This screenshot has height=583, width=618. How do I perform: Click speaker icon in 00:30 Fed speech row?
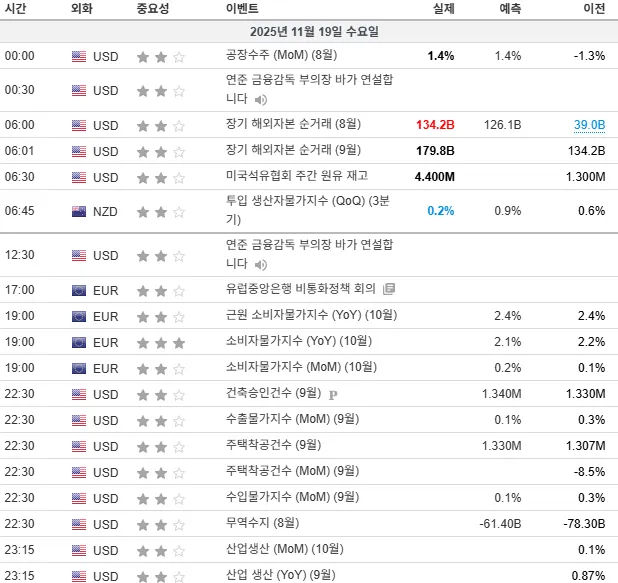pyautogui.click(x=260, y=100)
